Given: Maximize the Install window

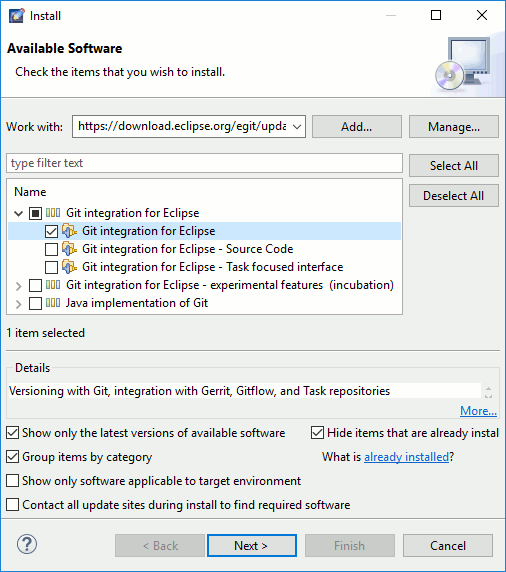Looking at the screenshot, I should (436, 15).
